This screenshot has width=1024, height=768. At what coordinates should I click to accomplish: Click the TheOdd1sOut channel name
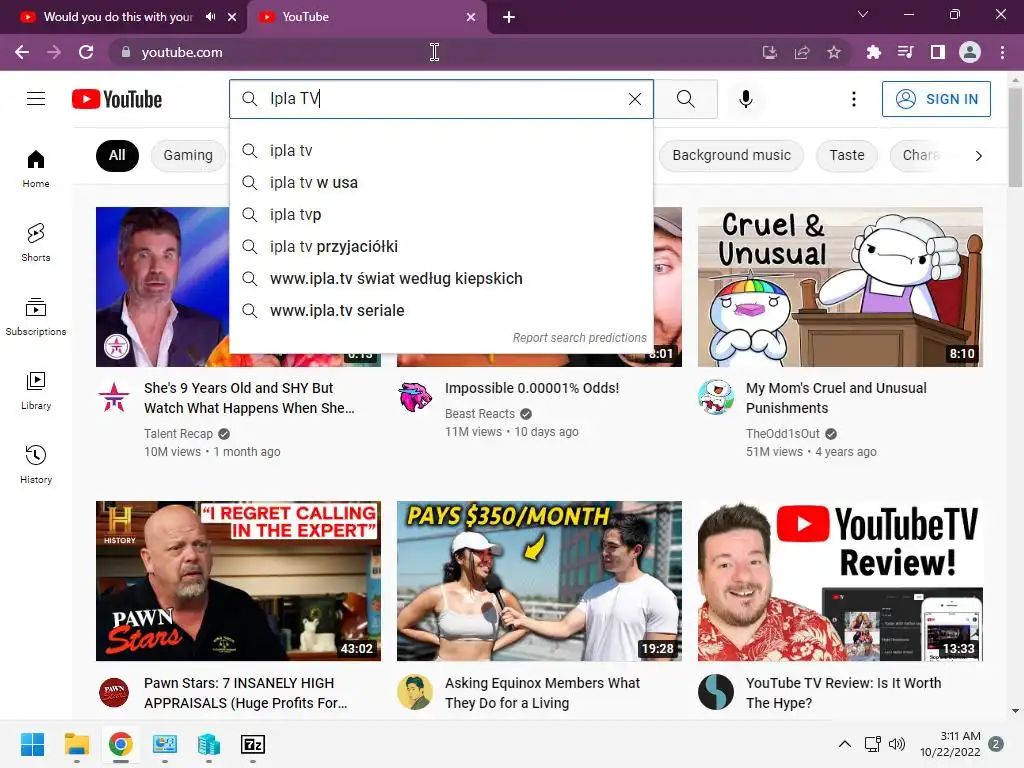pyautogui.click(x=782, y=434)
